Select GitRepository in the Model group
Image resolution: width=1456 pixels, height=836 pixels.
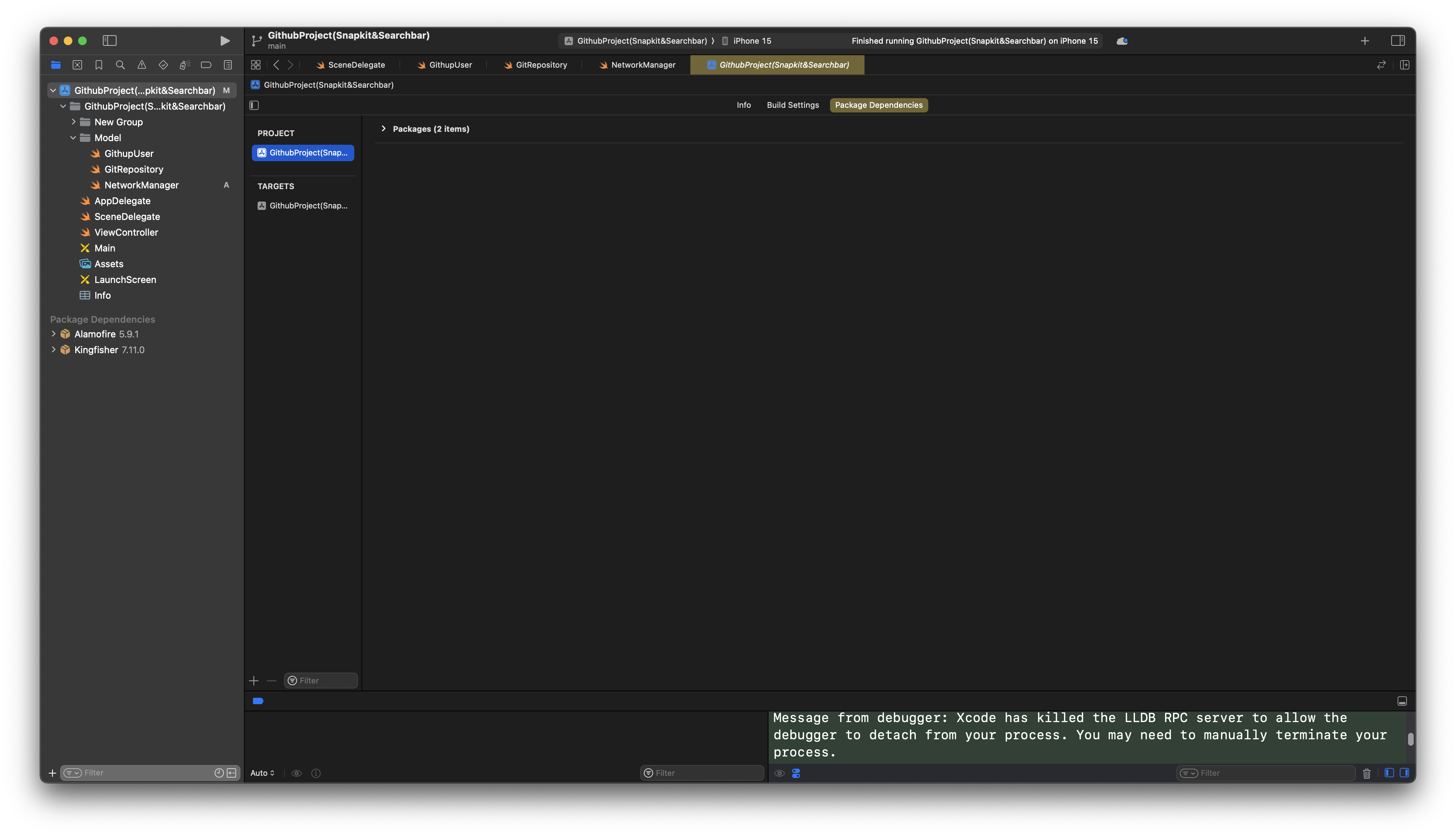tap(134, 169)
